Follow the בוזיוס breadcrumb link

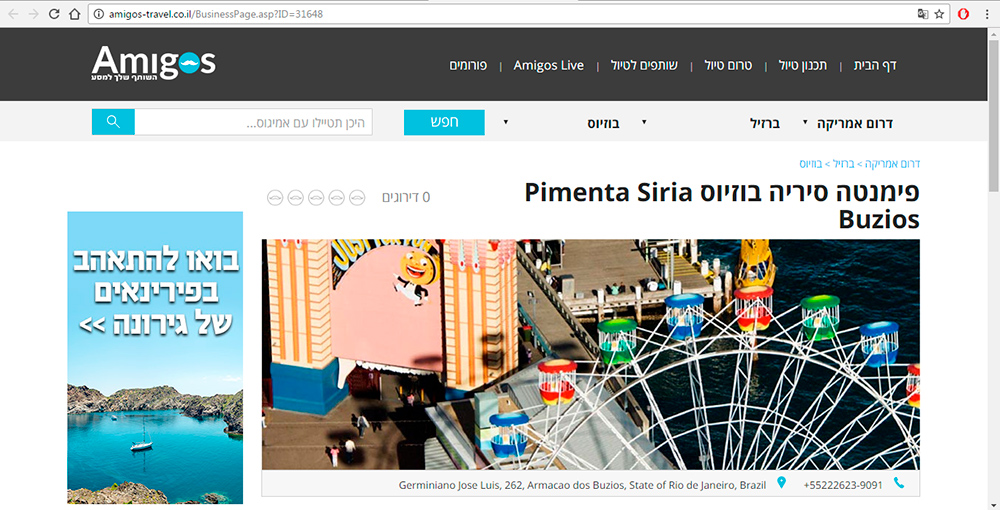point(811,164)
